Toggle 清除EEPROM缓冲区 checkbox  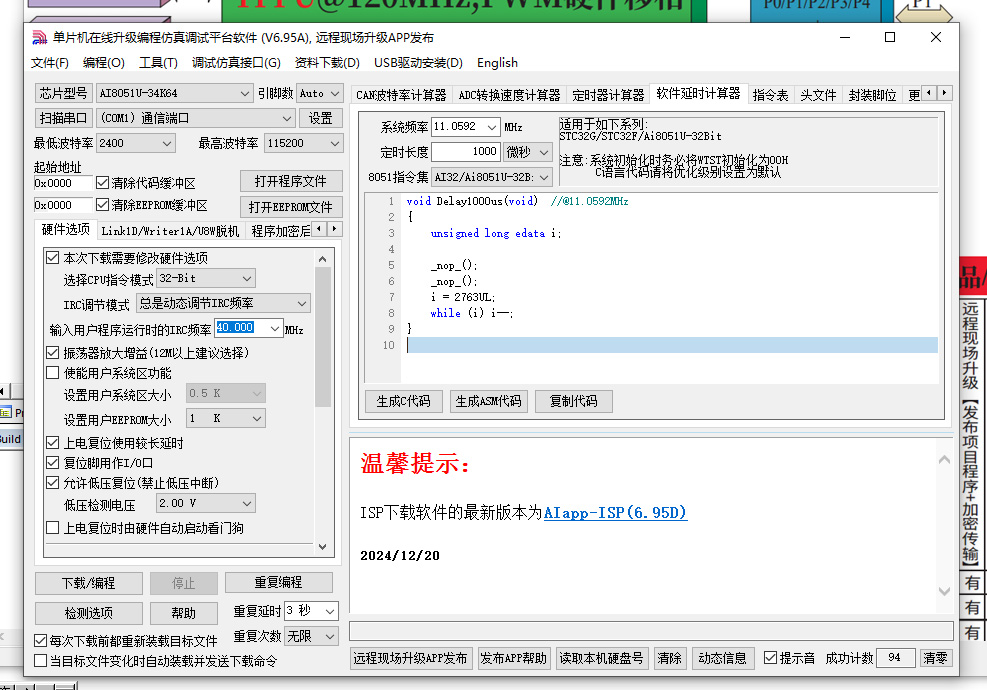coord(103,205)
